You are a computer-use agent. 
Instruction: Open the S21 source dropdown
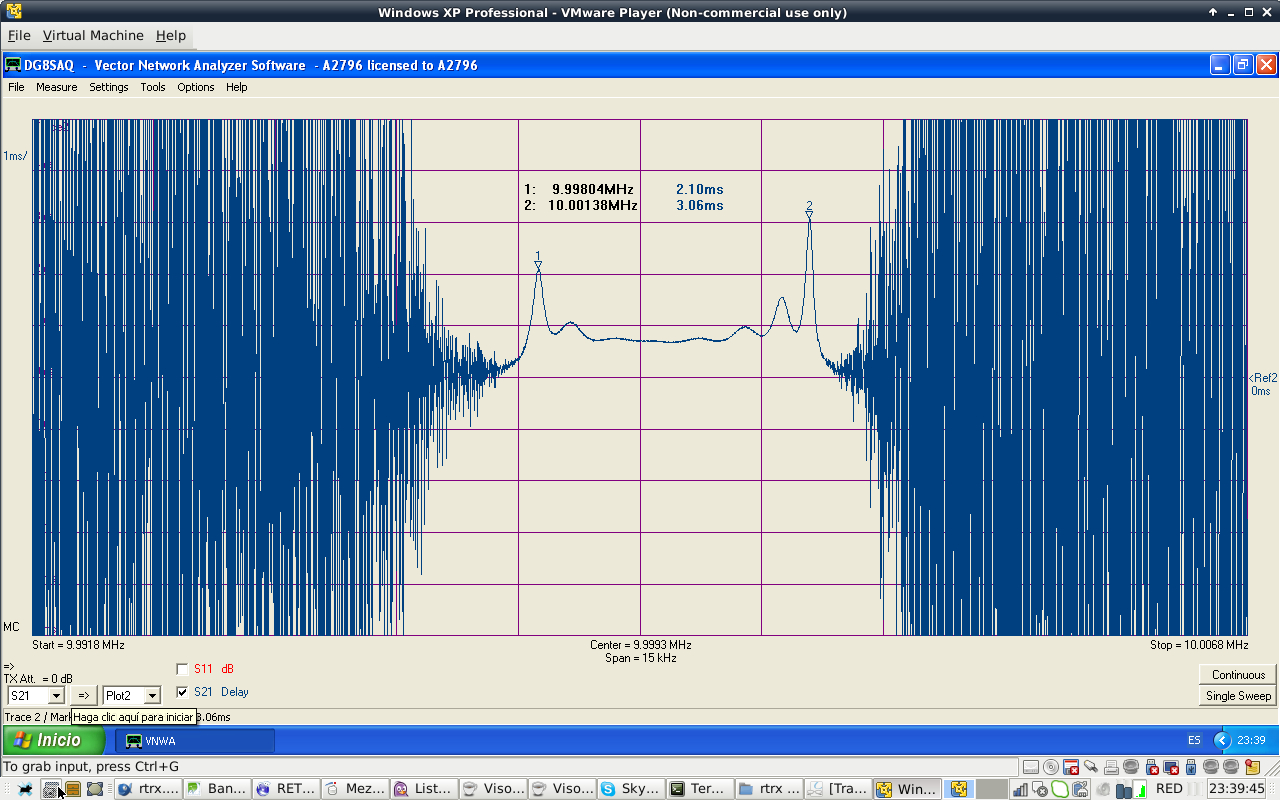tap(56, 695)
